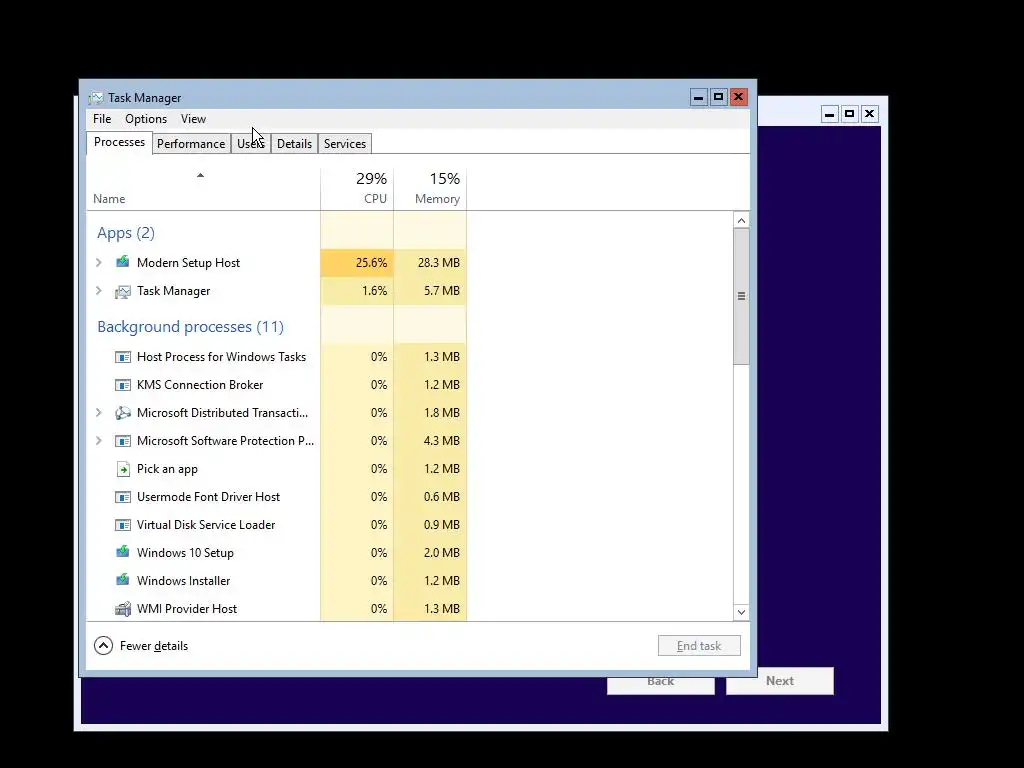
Task: Switch to the Services tab
Action: [x=345, y=144]
